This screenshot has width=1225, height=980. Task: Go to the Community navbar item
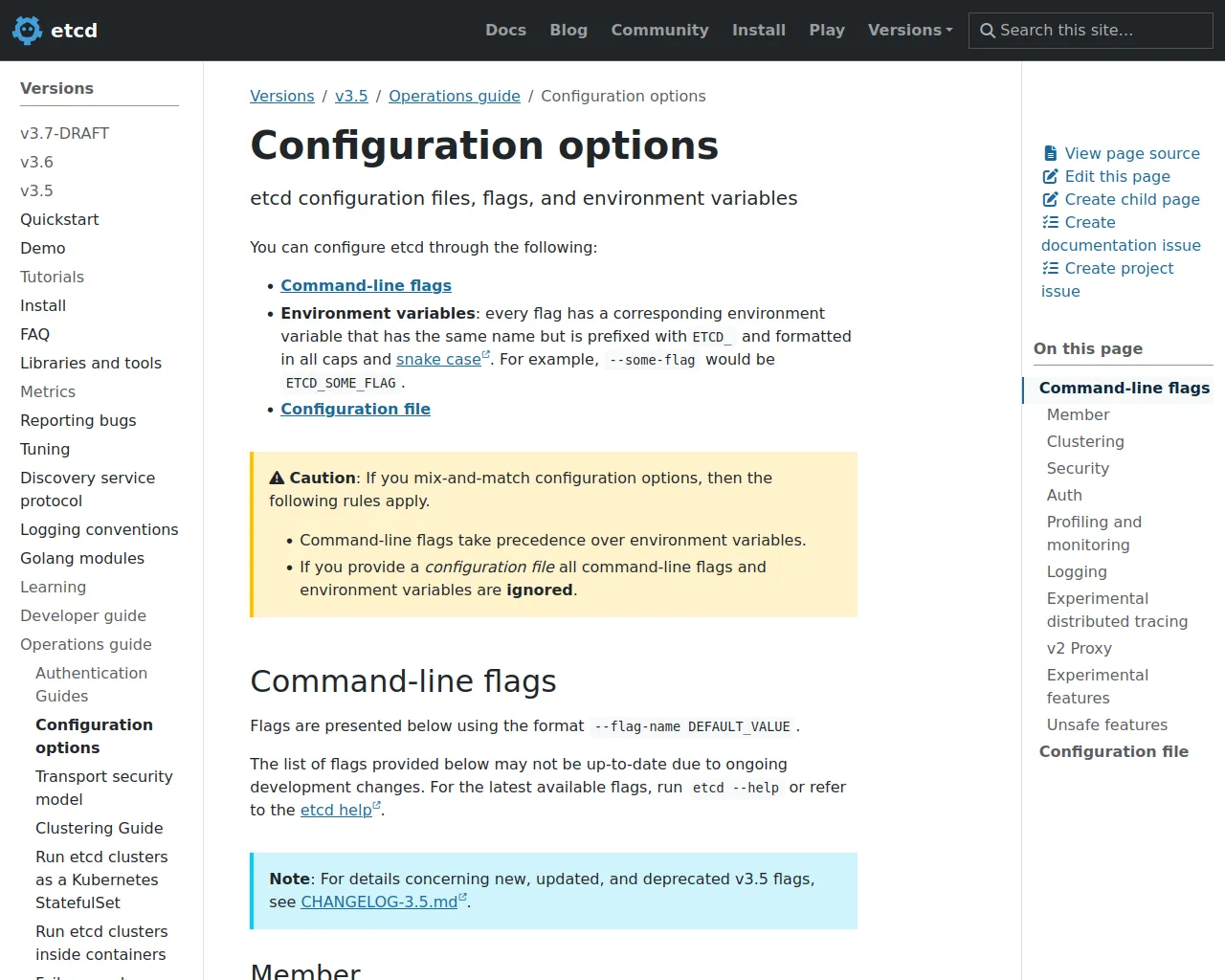pos(659,31)
